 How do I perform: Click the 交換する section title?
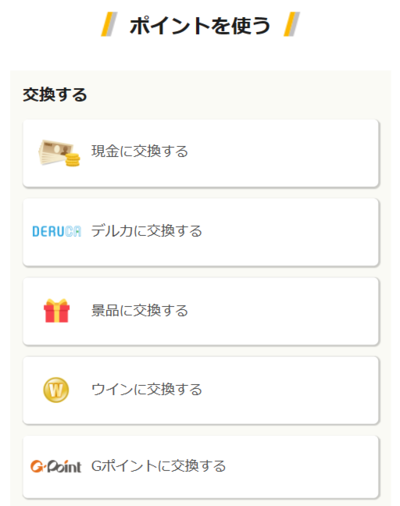pyautogui.click(x=55, y=95)
